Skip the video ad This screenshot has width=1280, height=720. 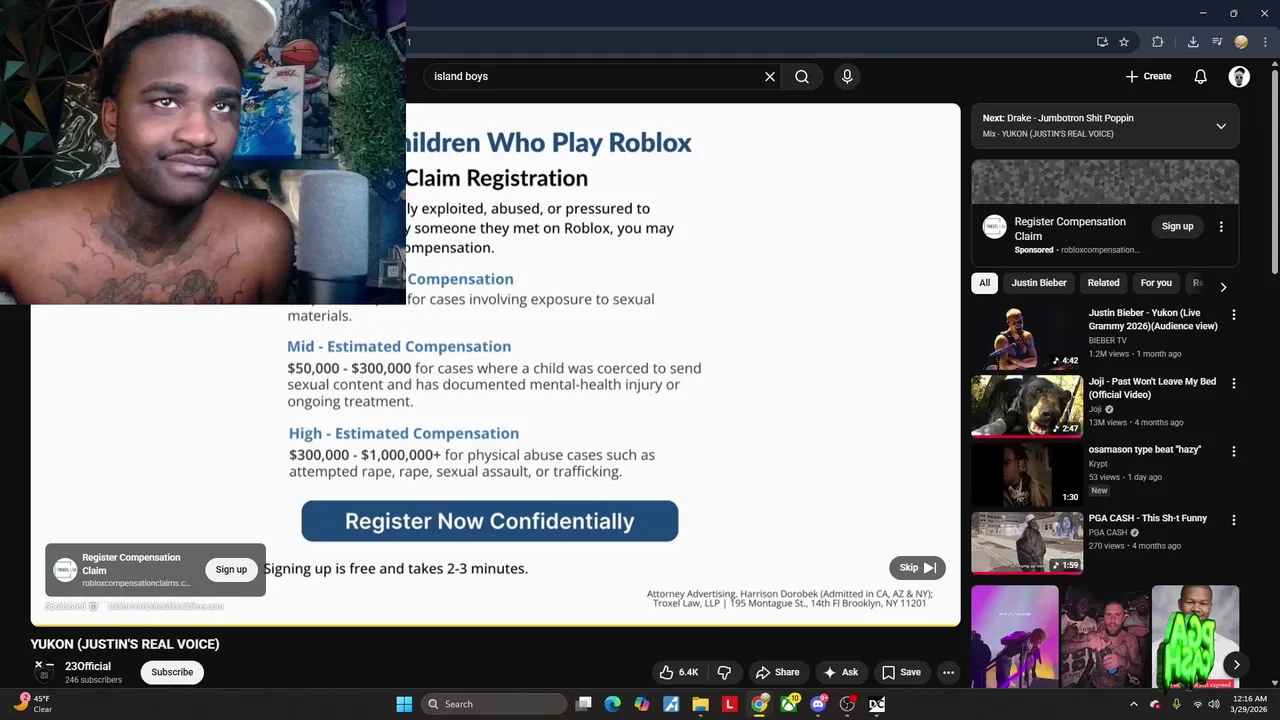pyautogui.click(x=917, y=568)
